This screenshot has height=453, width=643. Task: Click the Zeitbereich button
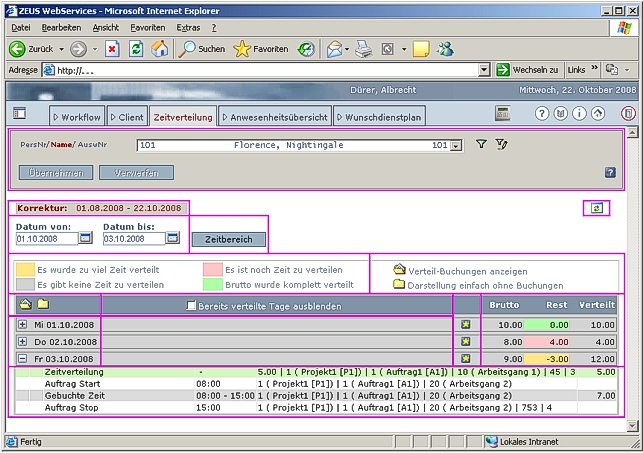coord(229,239)
